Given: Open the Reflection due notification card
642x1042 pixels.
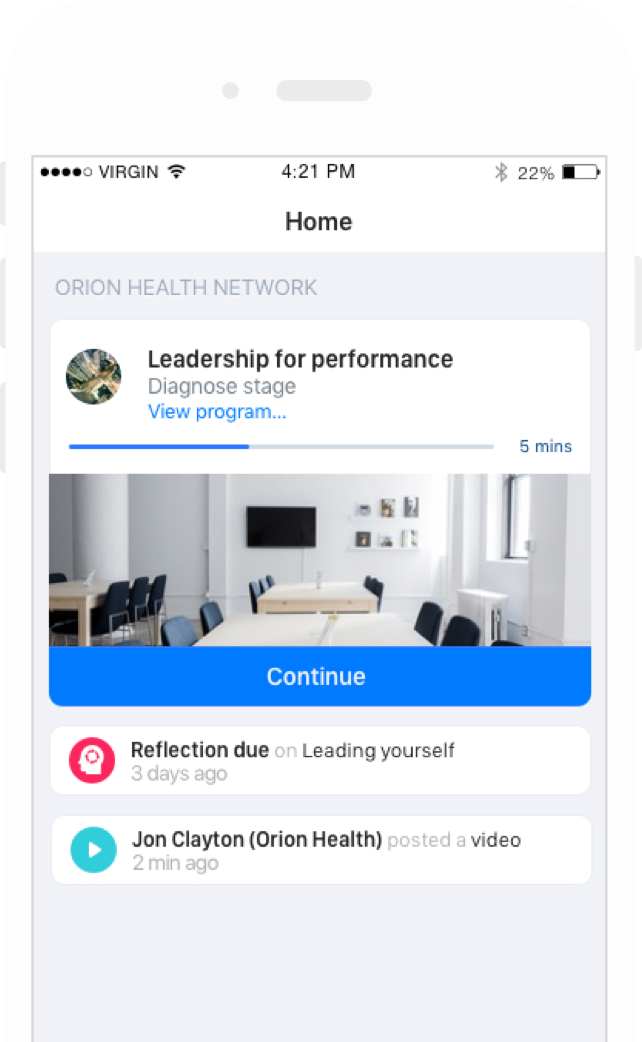Looking at the screenshot, I should tap(320, 760).
